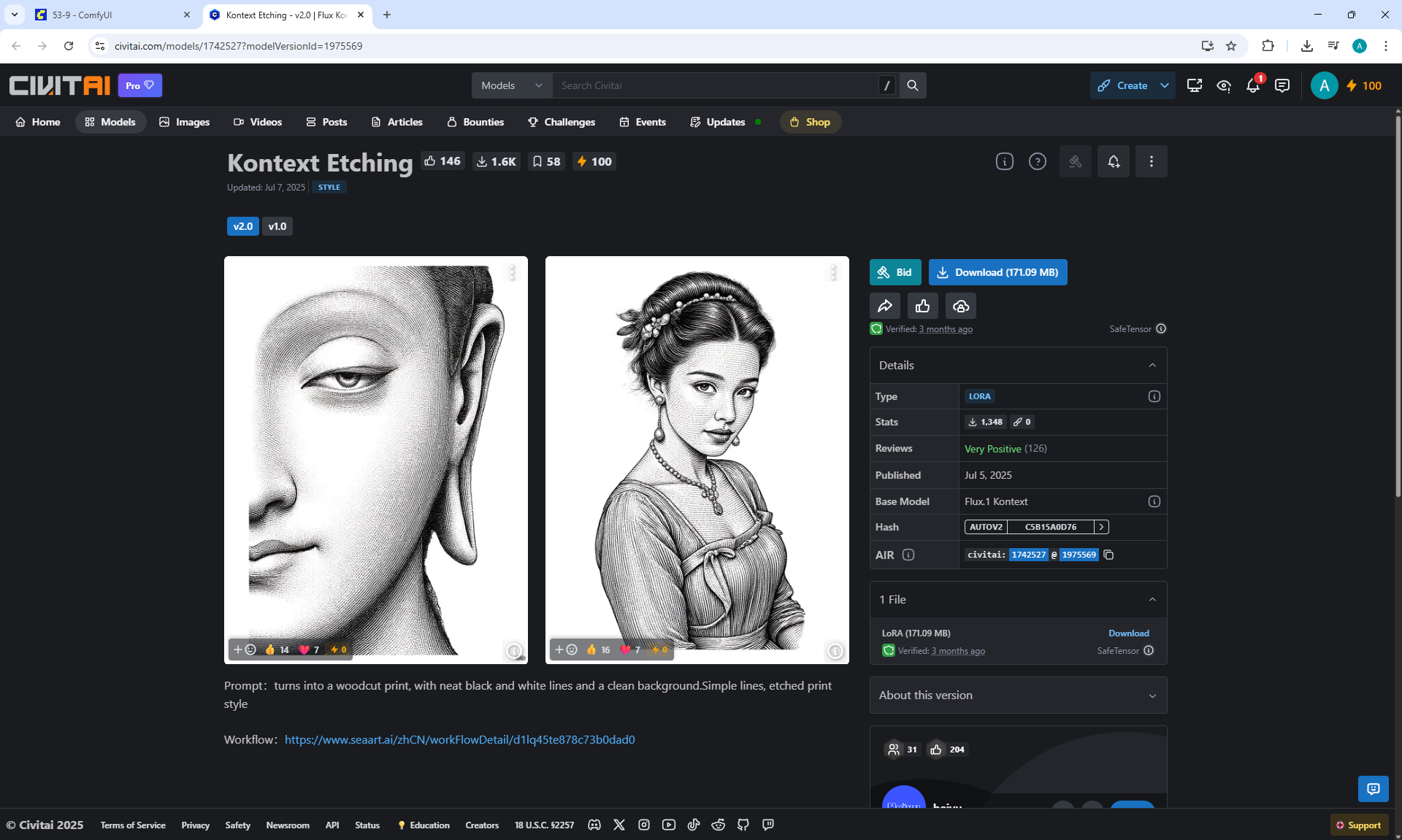Click the share arrow icon
This screenshot has height=840, width=1402.
884,306
